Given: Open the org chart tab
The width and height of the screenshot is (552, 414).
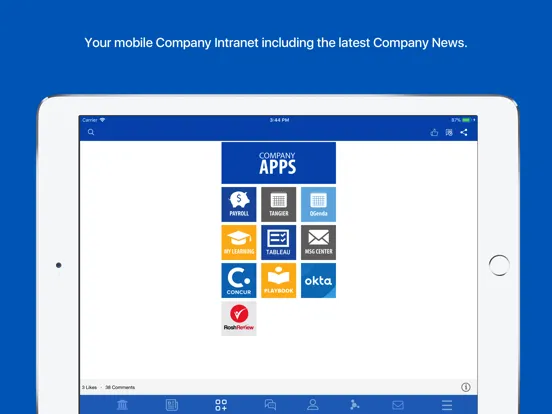Looking at the screenshot, I should pyautogui.click(x=355, y=405).
